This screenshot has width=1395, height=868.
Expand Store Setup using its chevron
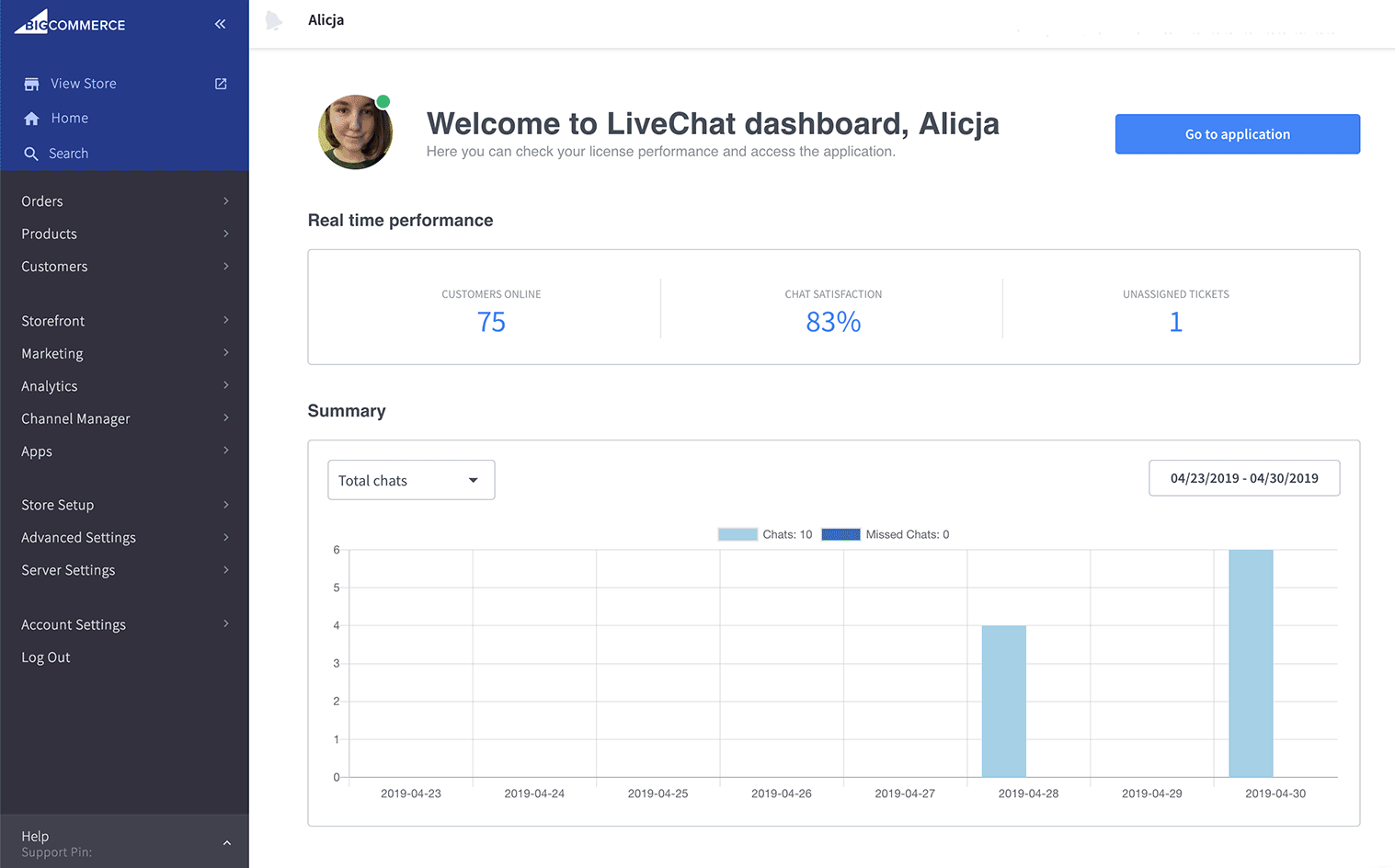click(226, 504)
